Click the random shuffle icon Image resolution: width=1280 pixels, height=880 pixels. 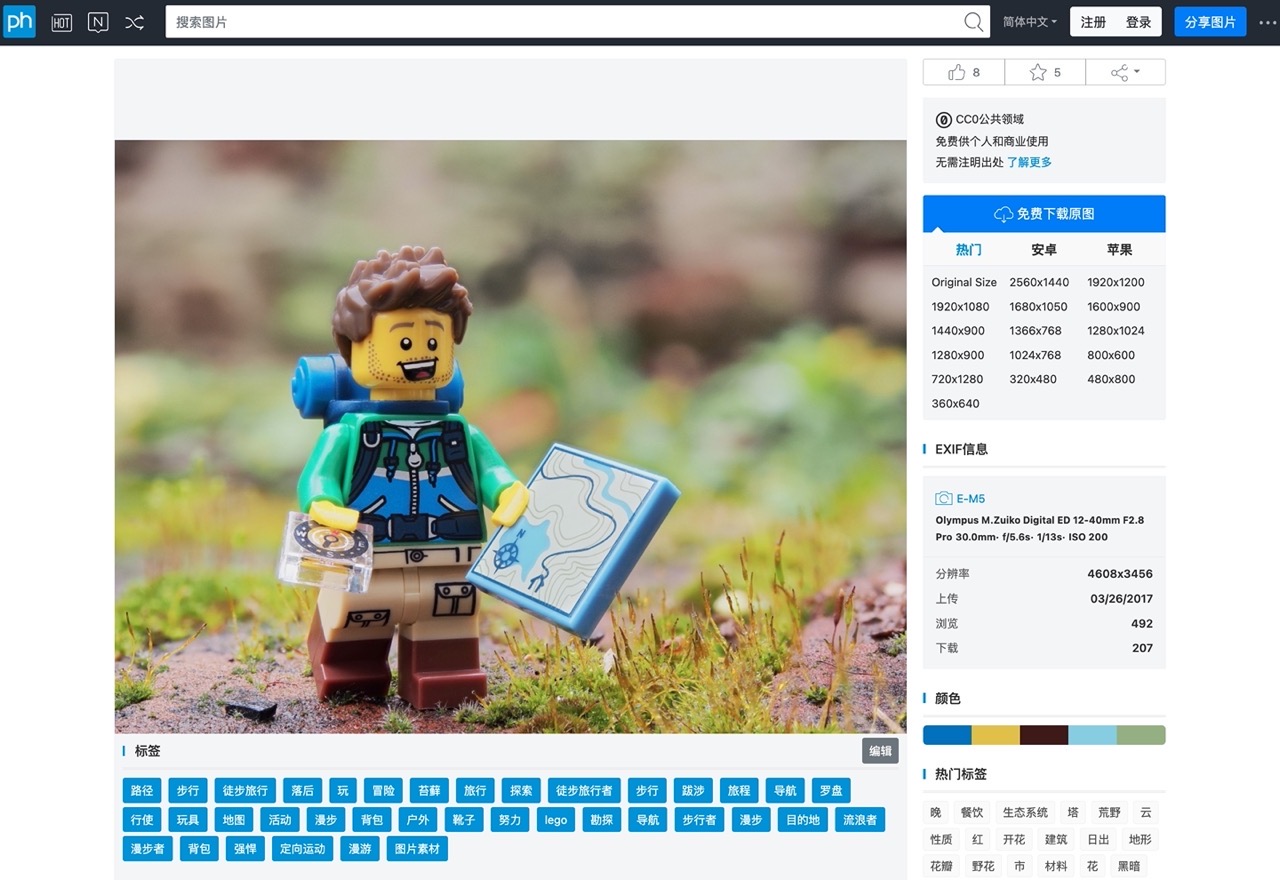[x=134, y=22]
